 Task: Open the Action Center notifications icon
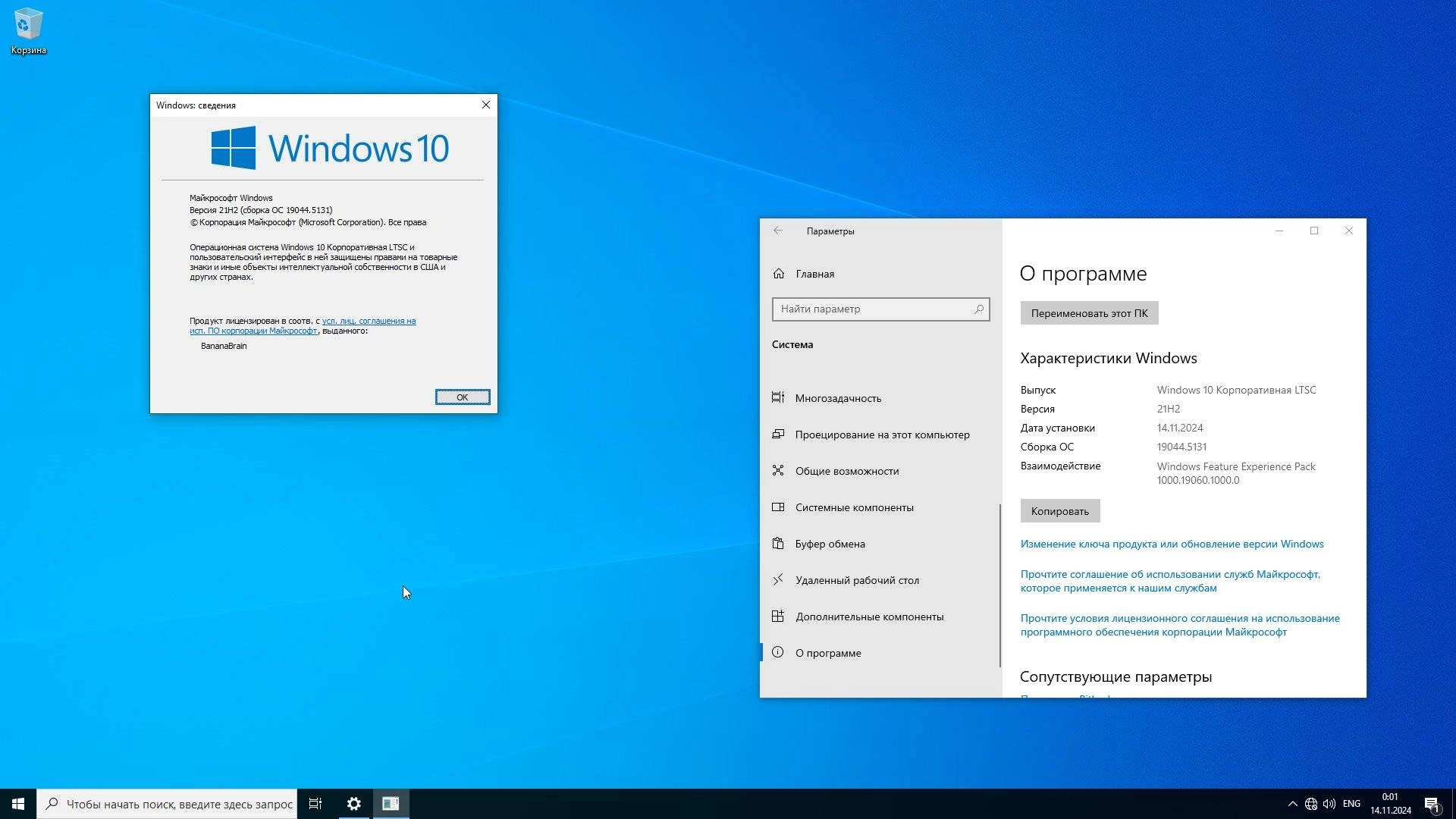[x=1432, y=804]
